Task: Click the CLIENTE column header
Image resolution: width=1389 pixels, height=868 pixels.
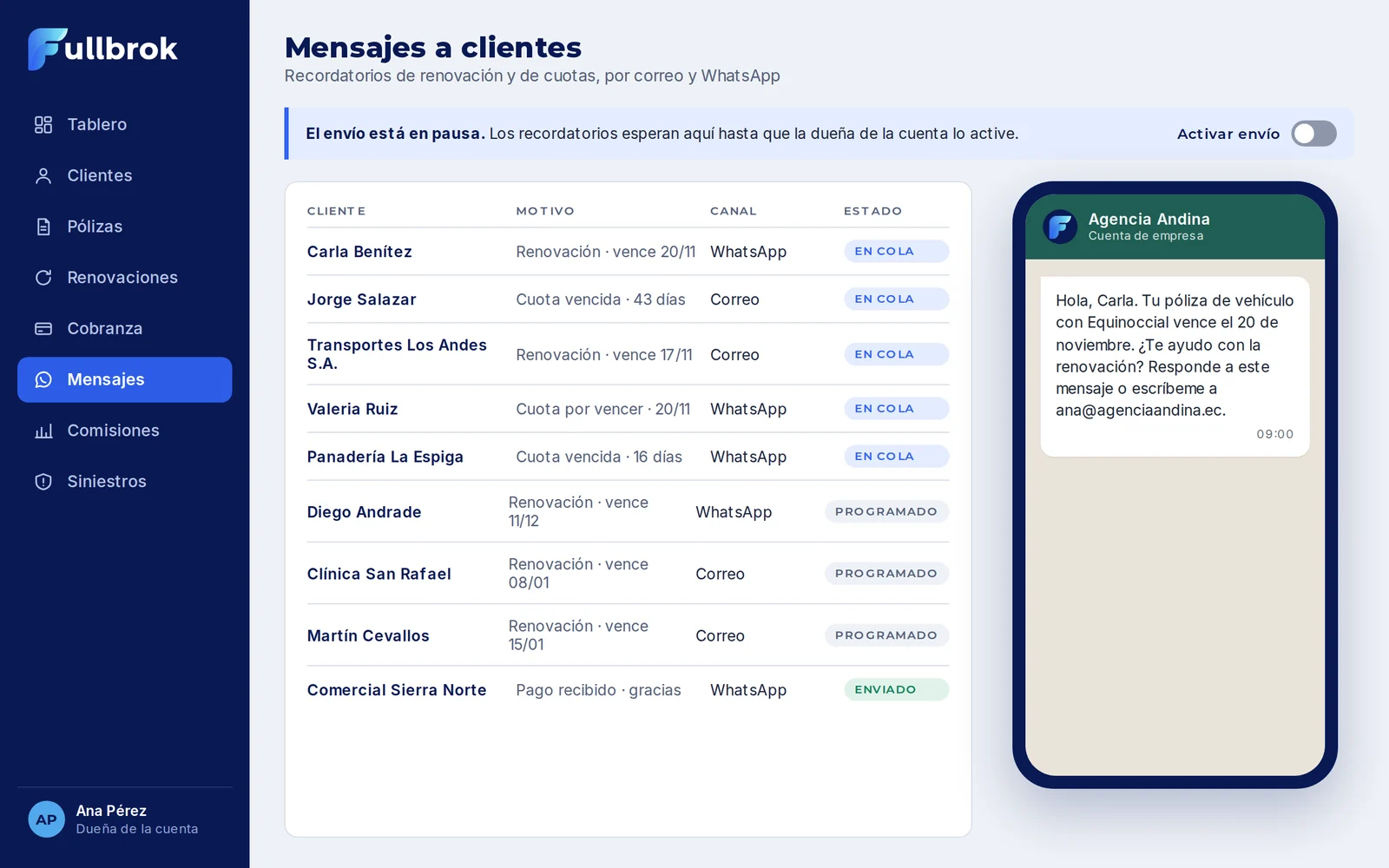Action: point(336,211)
